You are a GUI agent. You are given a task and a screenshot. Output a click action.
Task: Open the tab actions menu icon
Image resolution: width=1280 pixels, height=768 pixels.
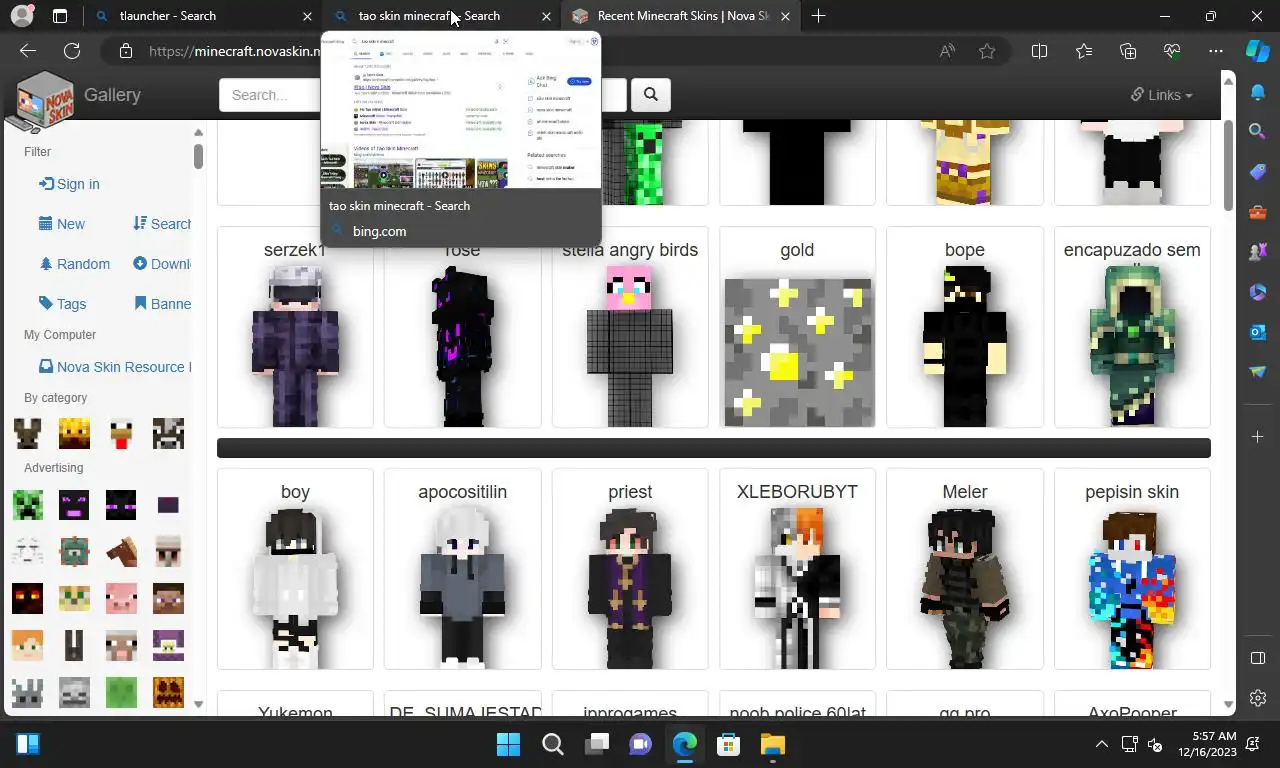click(x=60, y=16)
